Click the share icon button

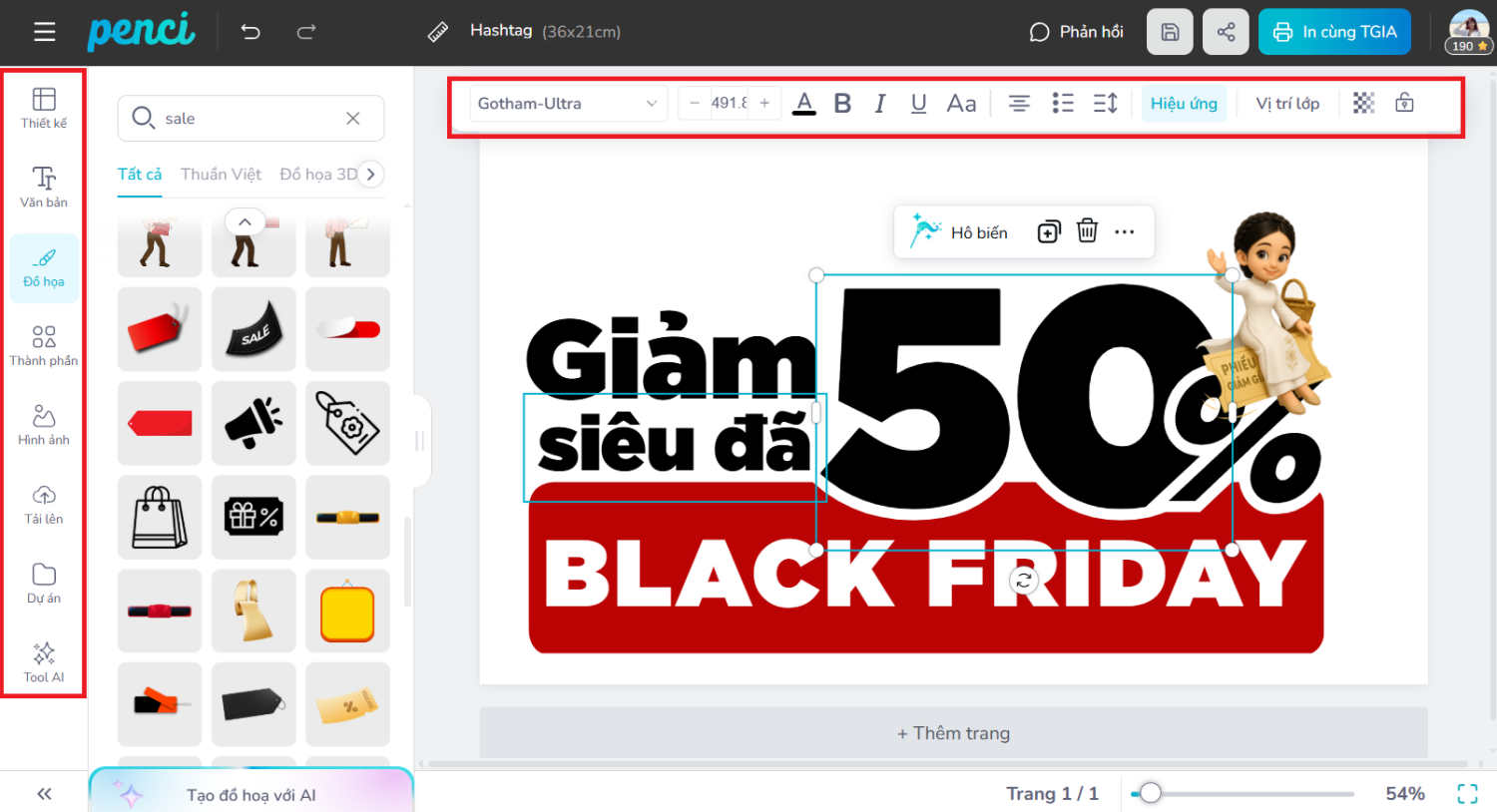pos(1226,32)
